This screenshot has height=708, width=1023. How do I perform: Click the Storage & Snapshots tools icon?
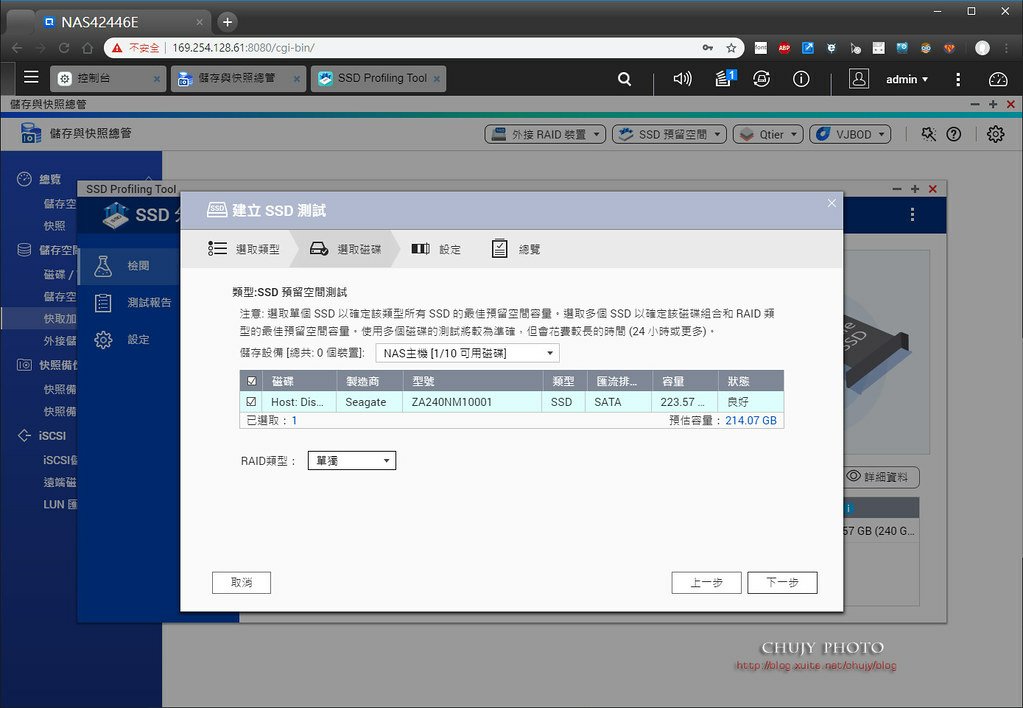pos(928,134)
